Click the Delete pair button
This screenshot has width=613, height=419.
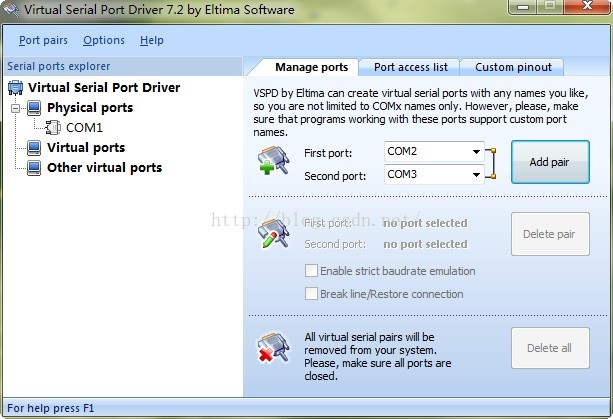pos(550,234)
